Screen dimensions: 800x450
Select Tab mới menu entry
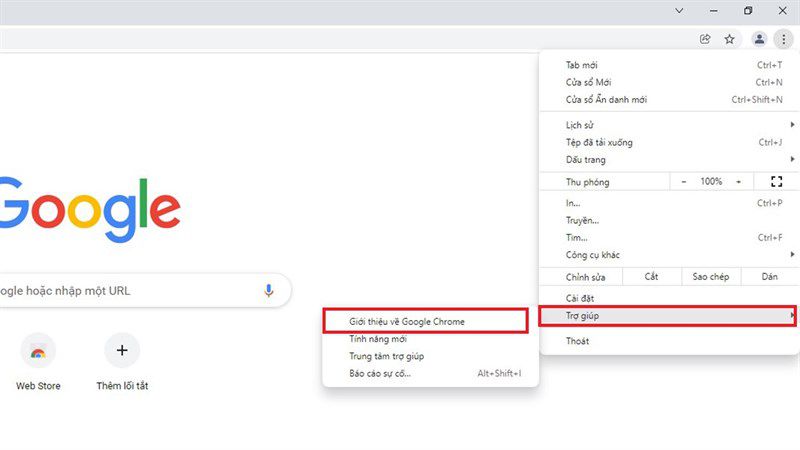coord(668,65)
